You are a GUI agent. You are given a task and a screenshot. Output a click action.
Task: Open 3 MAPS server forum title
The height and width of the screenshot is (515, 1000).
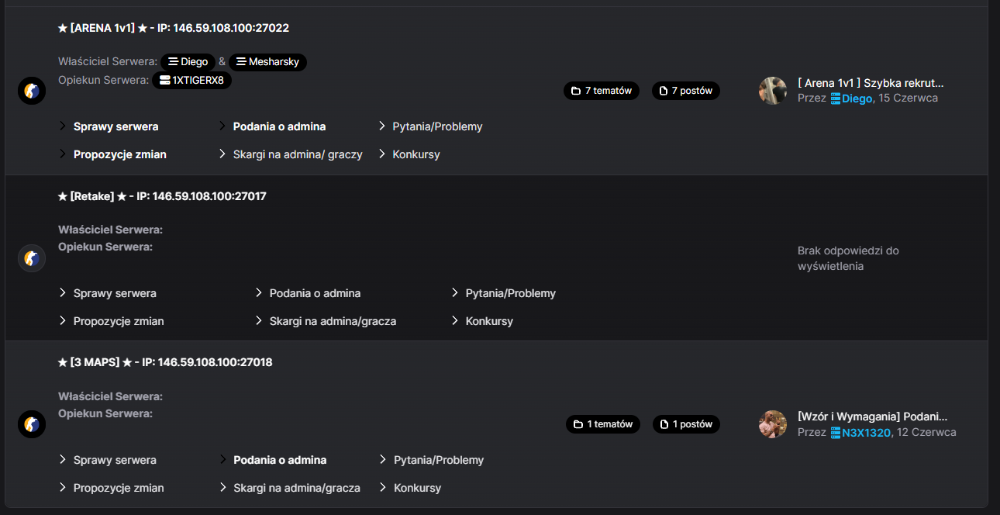[x=165, y=362]
